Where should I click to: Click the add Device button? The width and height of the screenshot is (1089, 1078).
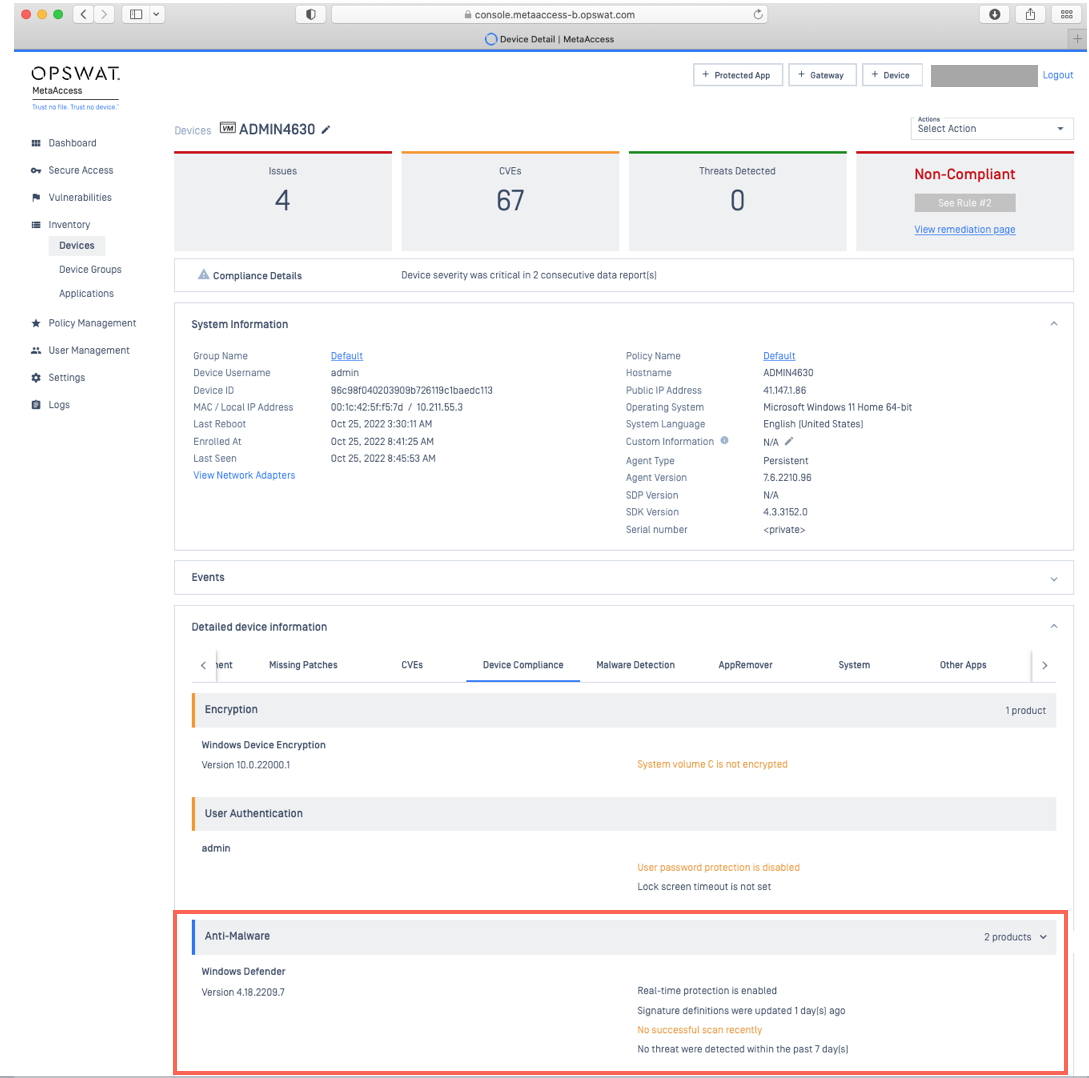point(892,75)
